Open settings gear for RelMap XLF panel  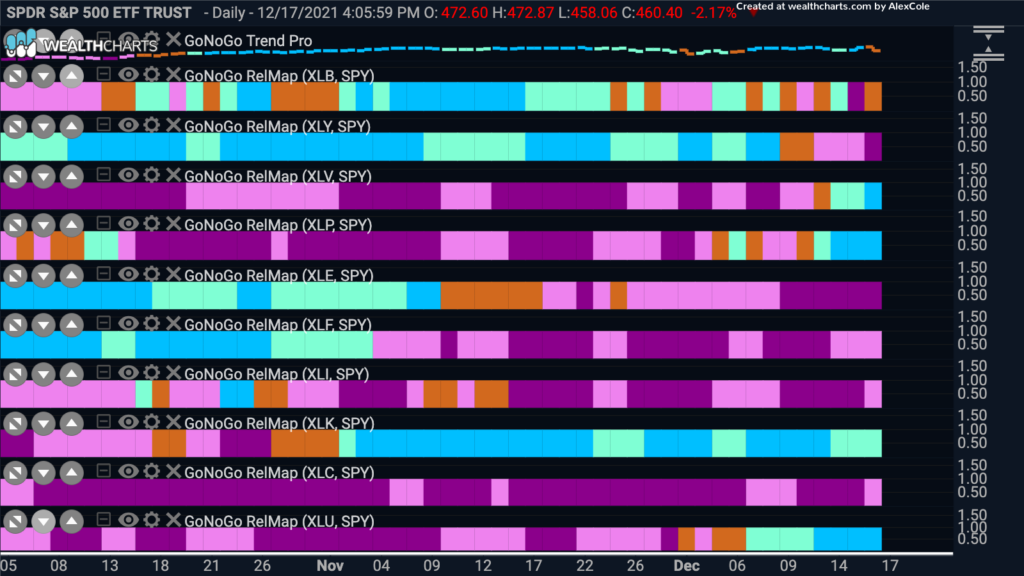pos(152,323)
